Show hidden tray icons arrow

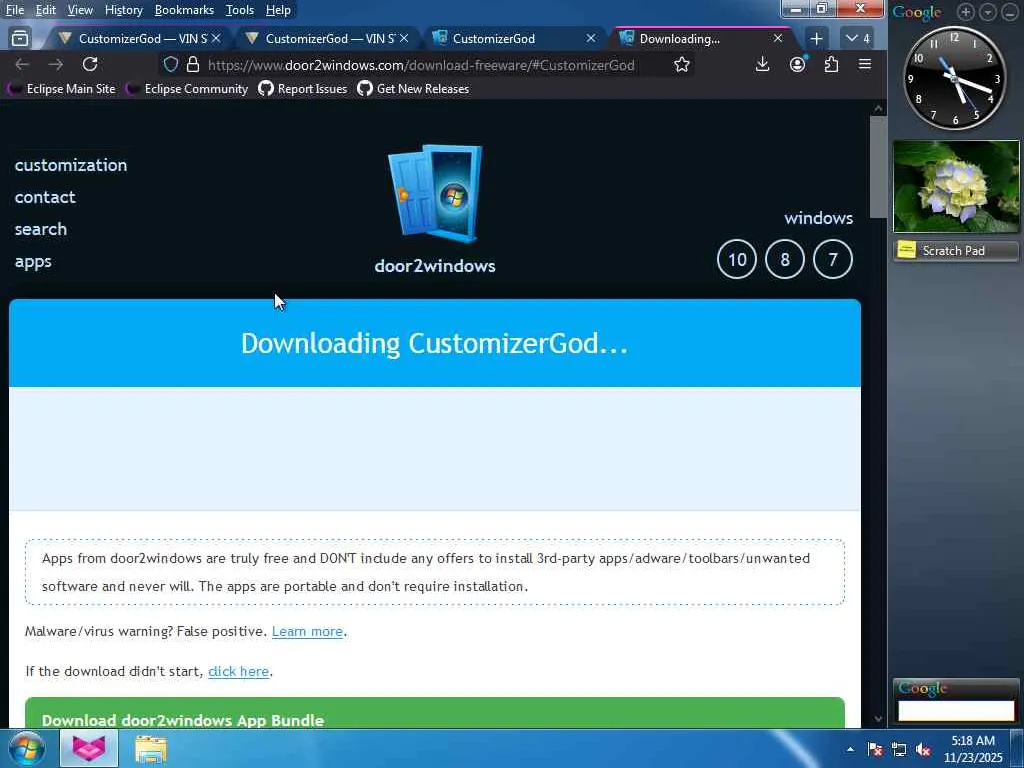[850, 749]
